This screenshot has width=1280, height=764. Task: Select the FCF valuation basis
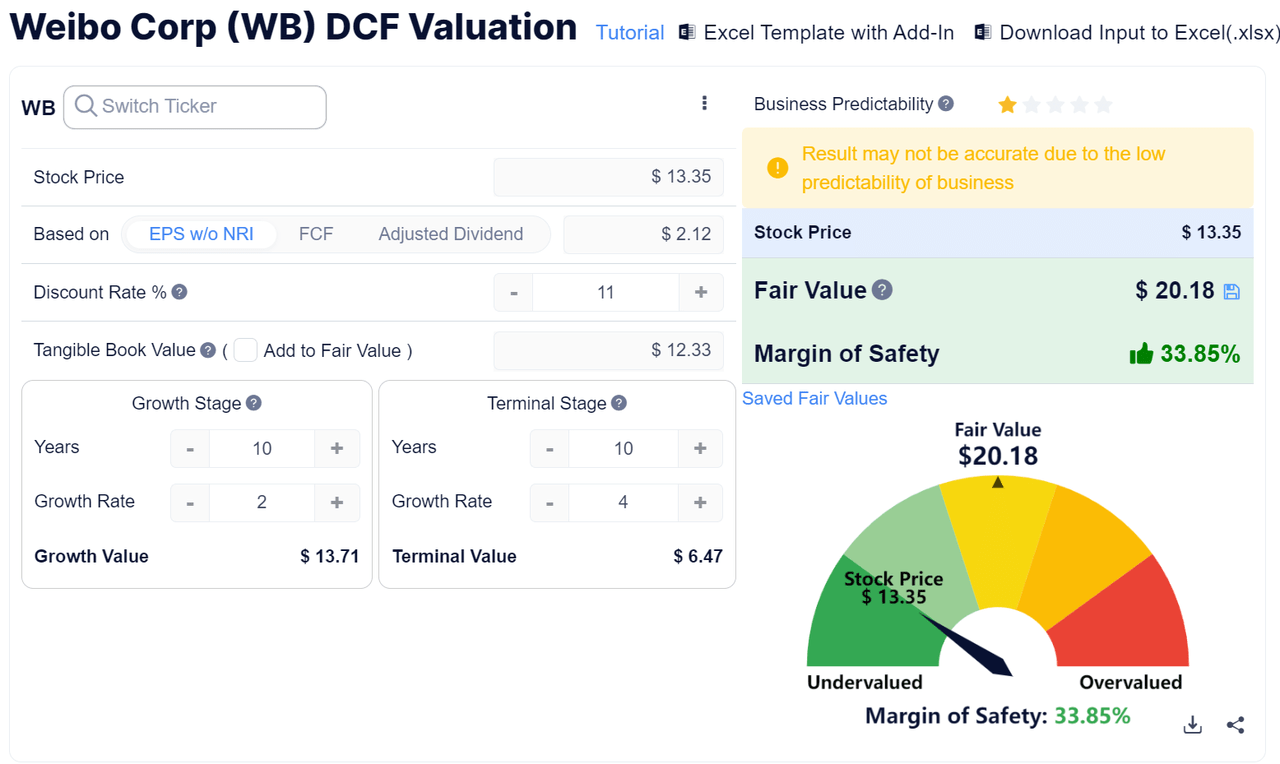316,233
